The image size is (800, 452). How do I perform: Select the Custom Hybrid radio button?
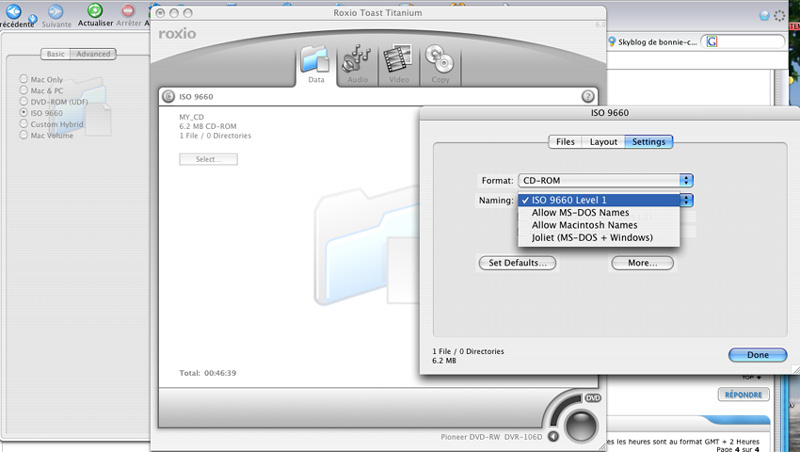(23, 123)
